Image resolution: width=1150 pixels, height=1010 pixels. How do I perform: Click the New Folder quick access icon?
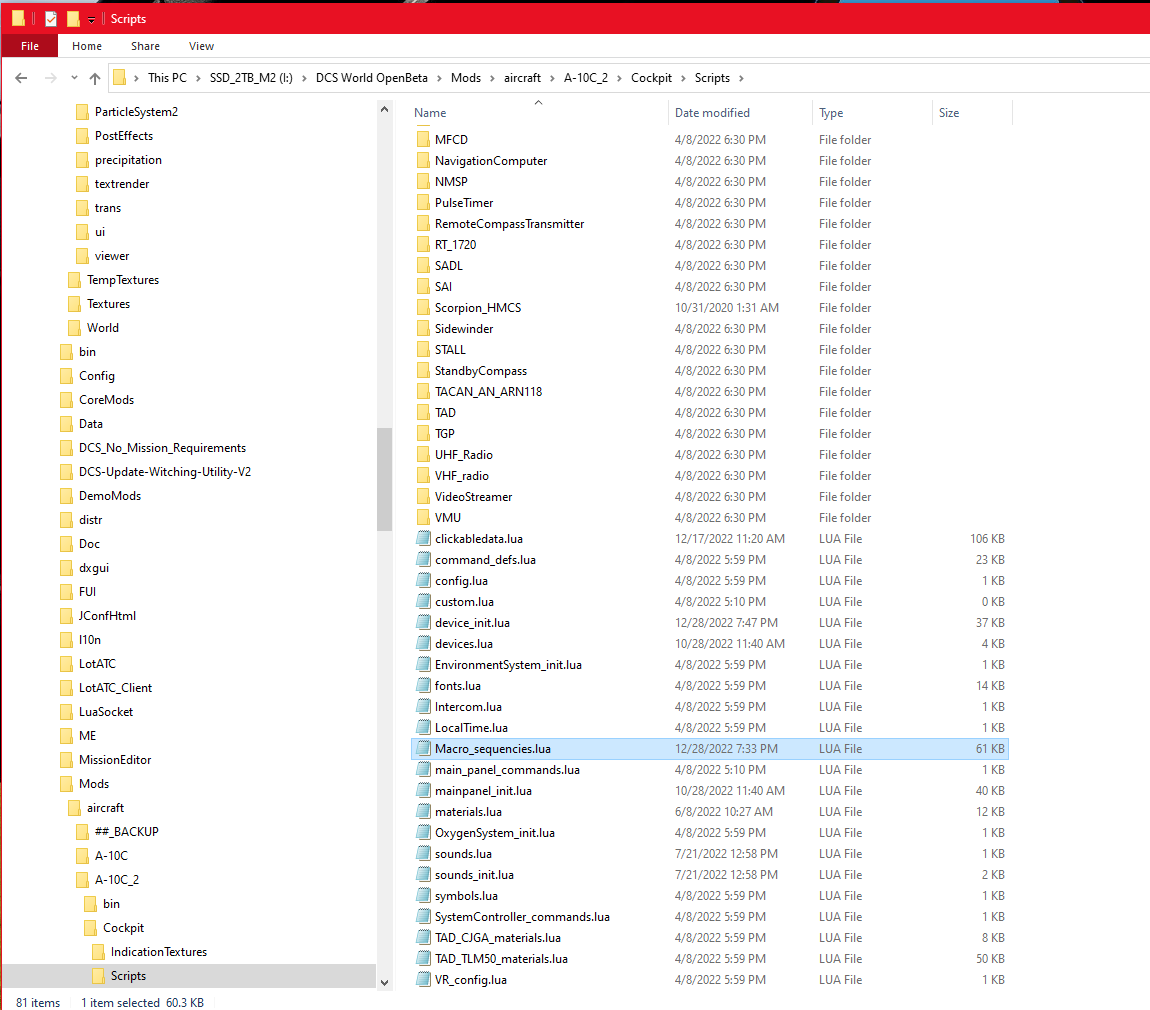click(73, 19)
